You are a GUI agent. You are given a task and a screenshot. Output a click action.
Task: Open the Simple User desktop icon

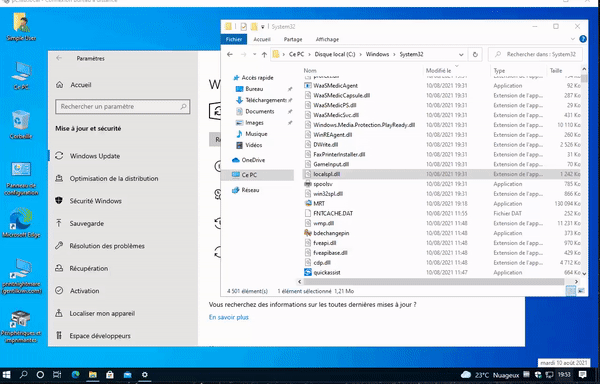(21, 27)
